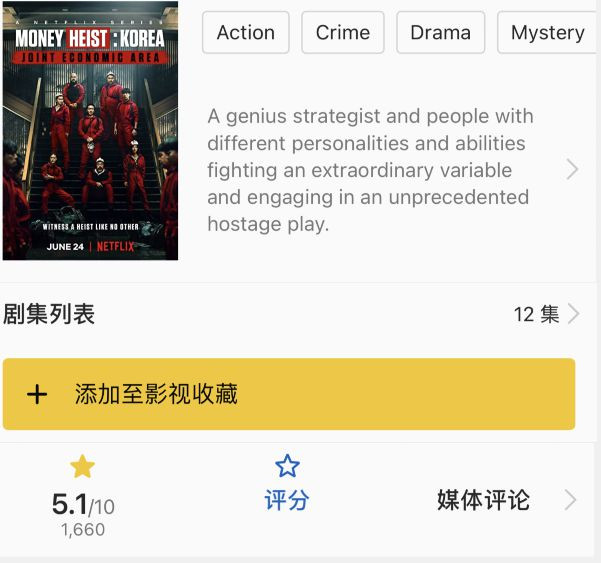Tap the Netflix logo on the poster
This screenshot has width=601, height=563.
pos(115,246)
